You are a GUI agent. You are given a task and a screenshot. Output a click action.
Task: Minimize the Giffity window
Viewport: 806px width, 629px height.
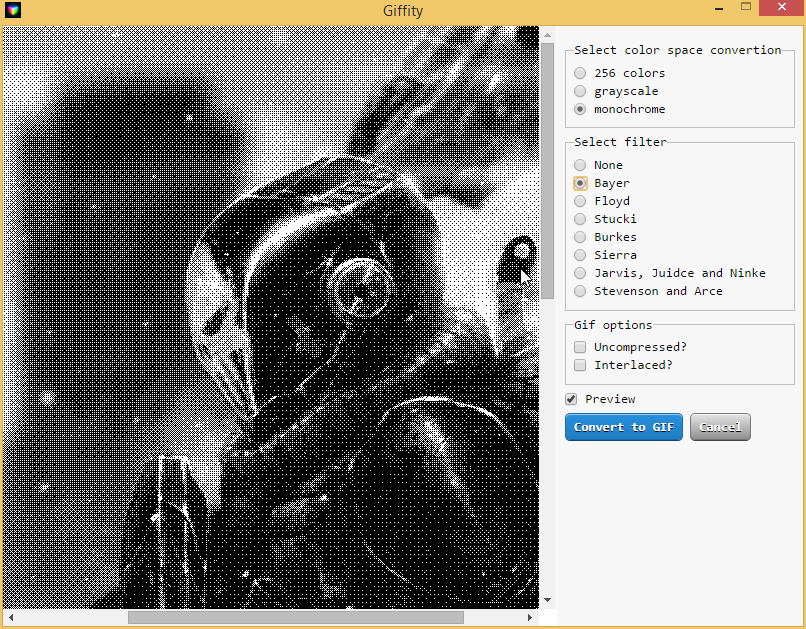click(719, 8)
